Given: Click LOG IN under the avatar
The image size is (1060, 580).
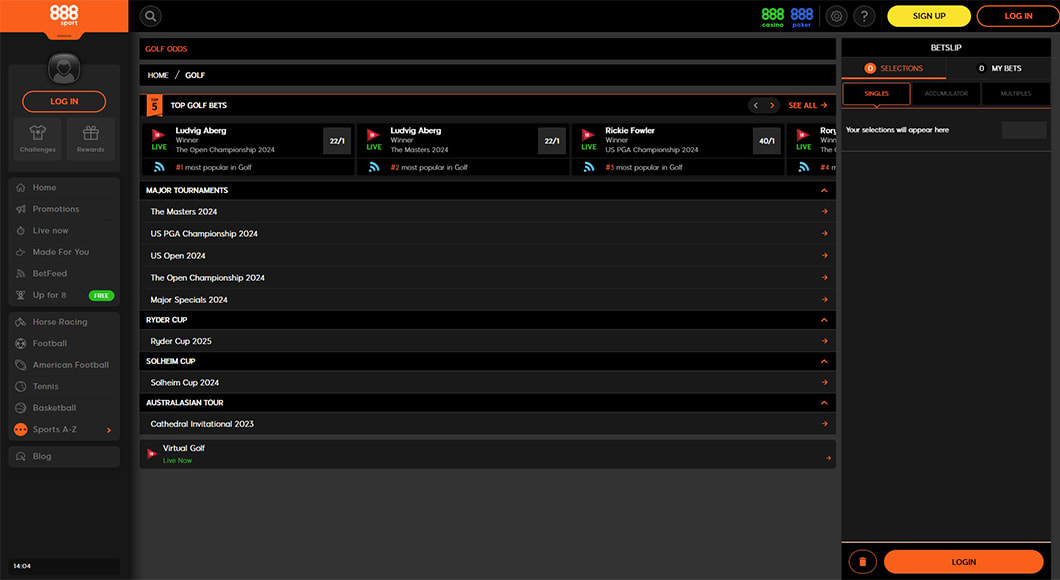Looking at the screenshot, I should tap(64, 101).
